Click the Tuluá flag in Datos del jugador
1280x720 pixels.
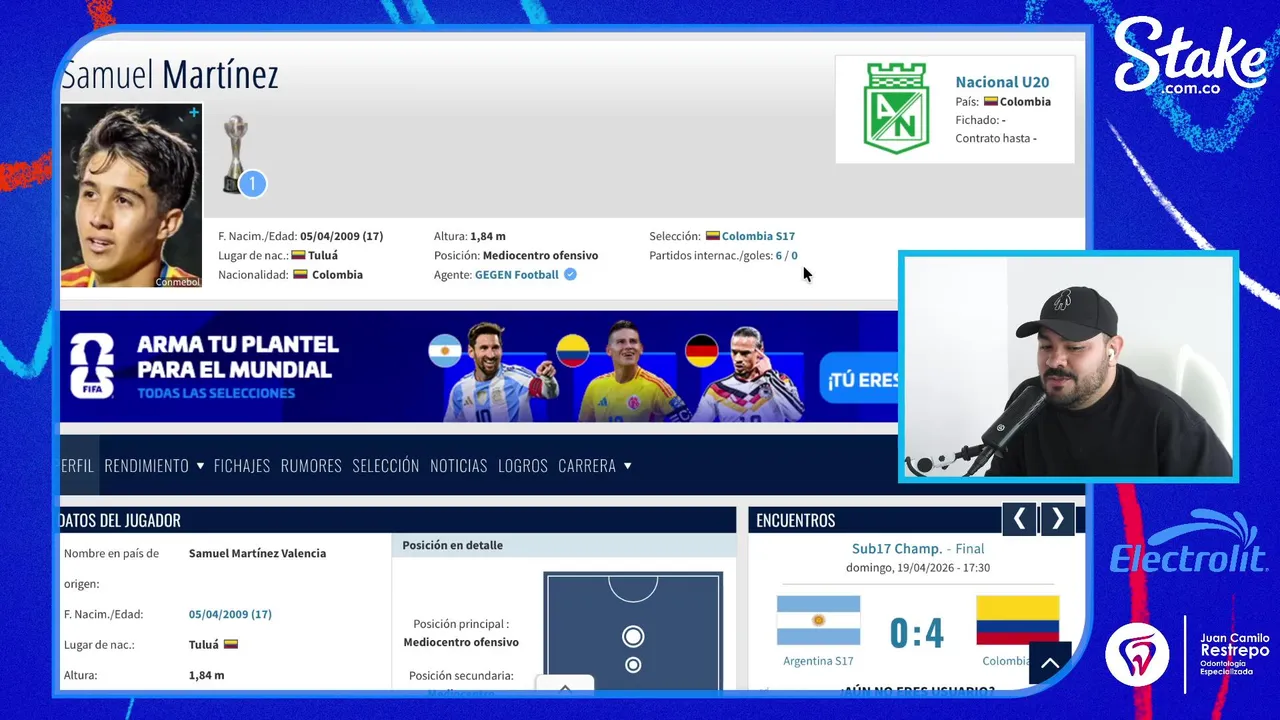(x=231, y=645)
